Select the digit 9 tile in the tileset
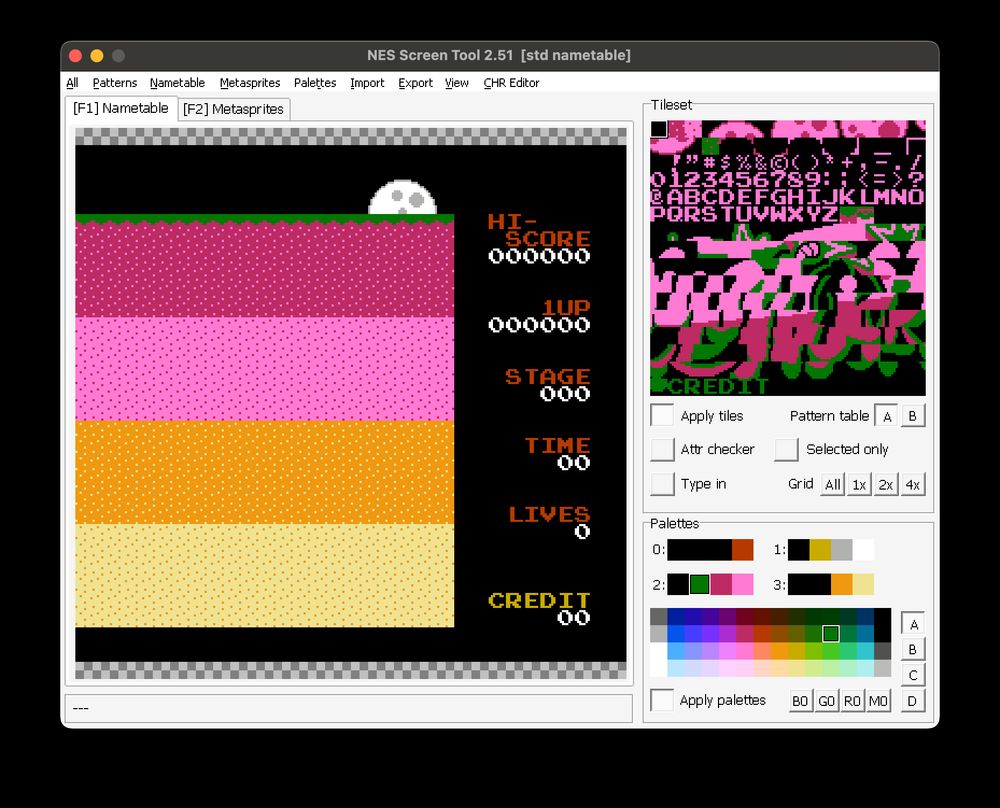This screenshot has height=808, width=1000. click(x=814, y=180)
